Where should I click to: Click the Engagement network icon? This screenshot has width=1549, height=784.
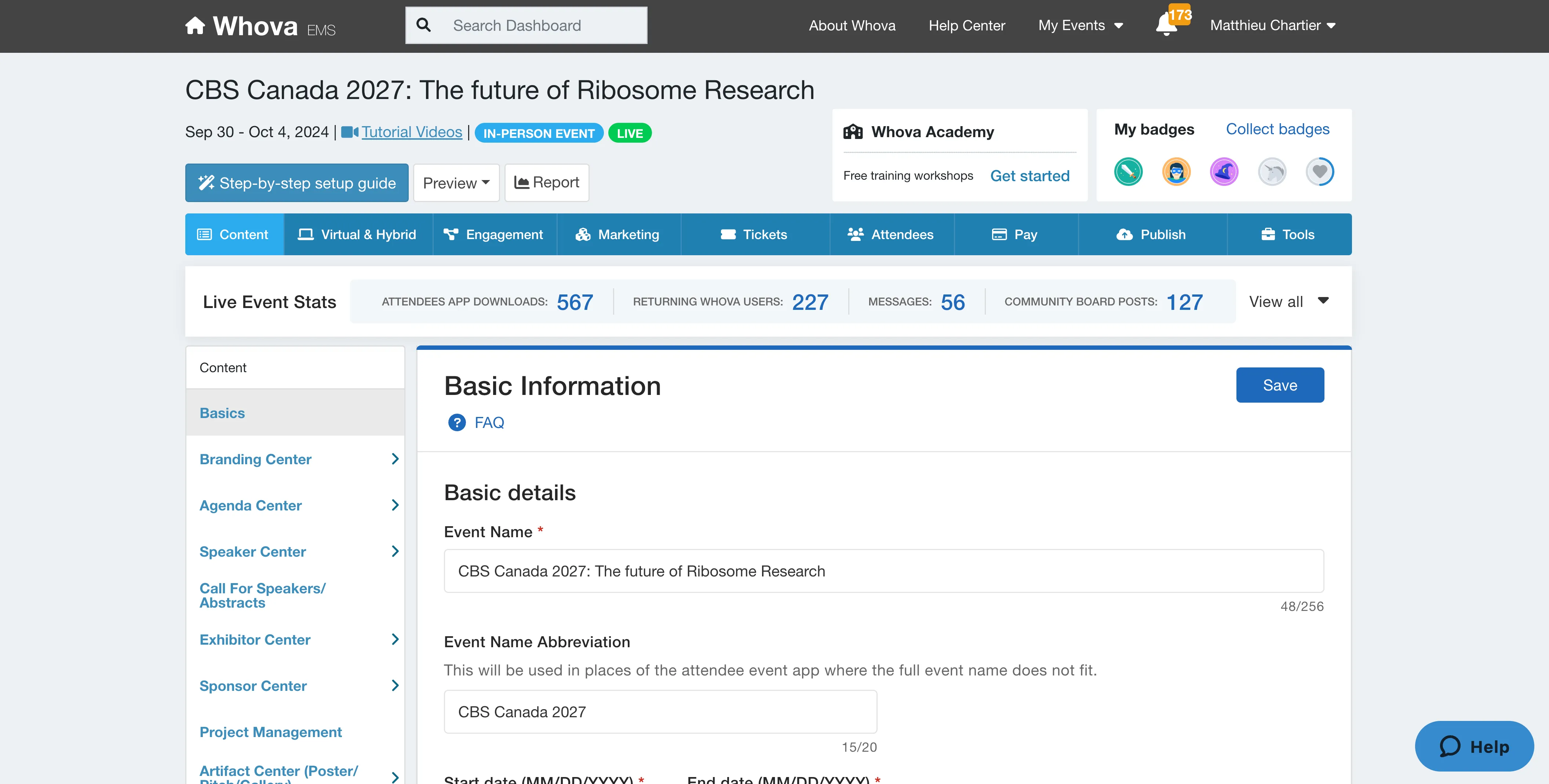pyautogui.click(x=451, y=234)
